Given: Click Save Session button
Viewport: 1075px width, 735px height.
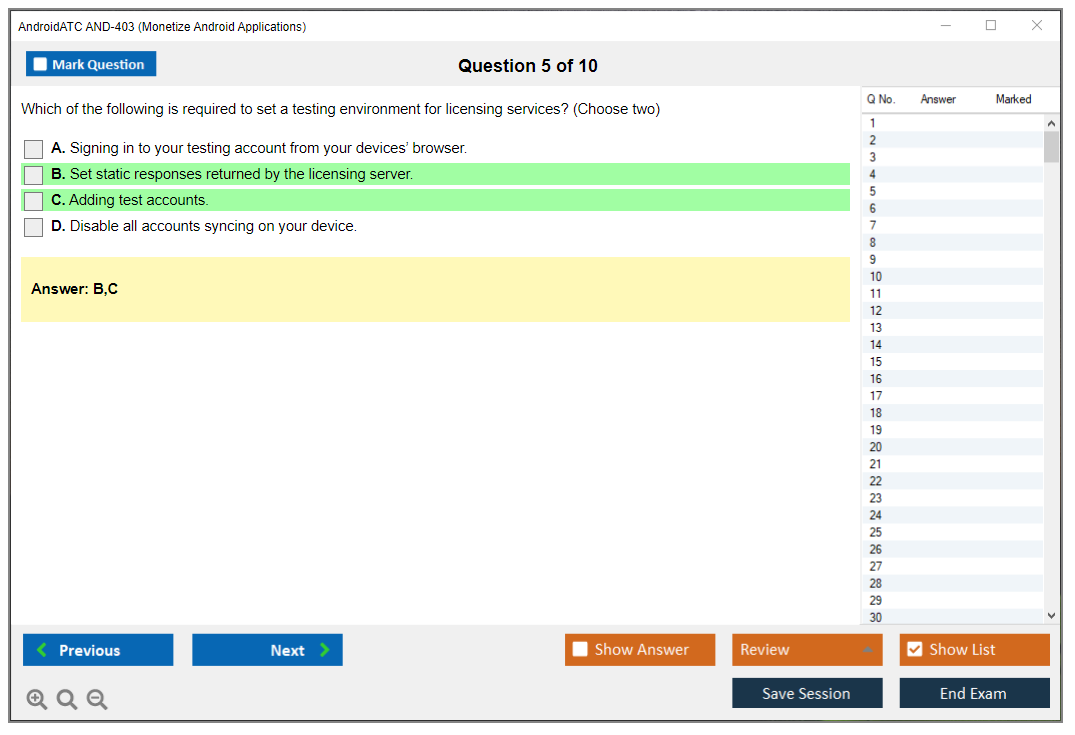Looking at the screenshot, I should pos(807,693).
